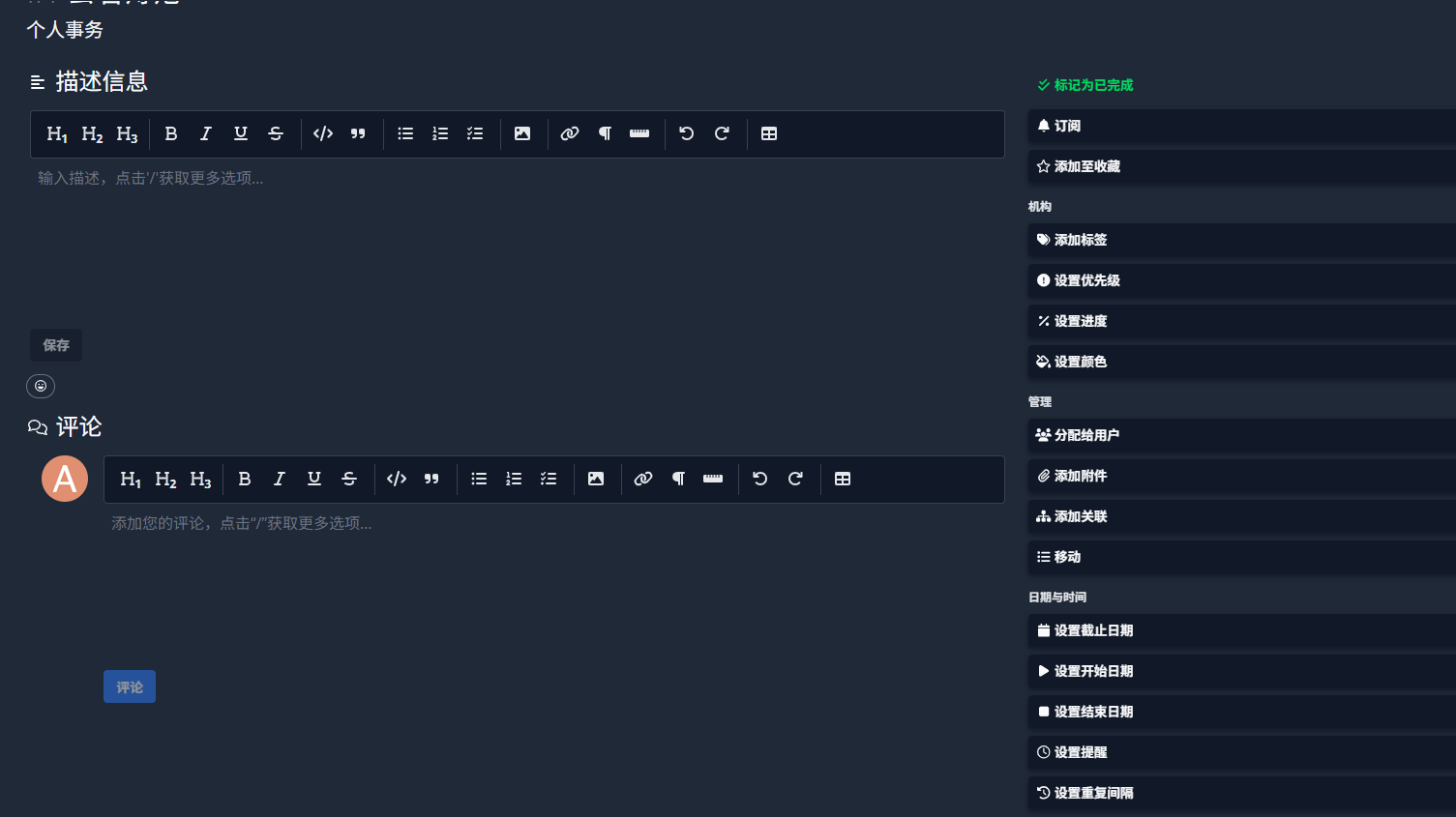This screenshot has height=817, width=1456.
Task: Open 设置优先级 priority options
Action: 1241,281
